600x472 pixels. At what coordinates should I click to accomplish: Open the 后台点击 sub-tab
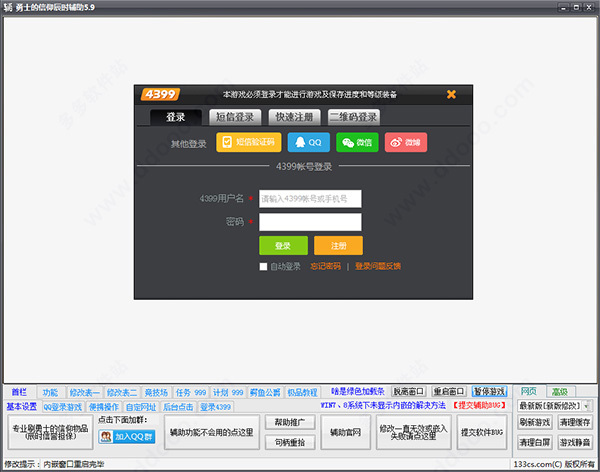[x=178, y=407]
